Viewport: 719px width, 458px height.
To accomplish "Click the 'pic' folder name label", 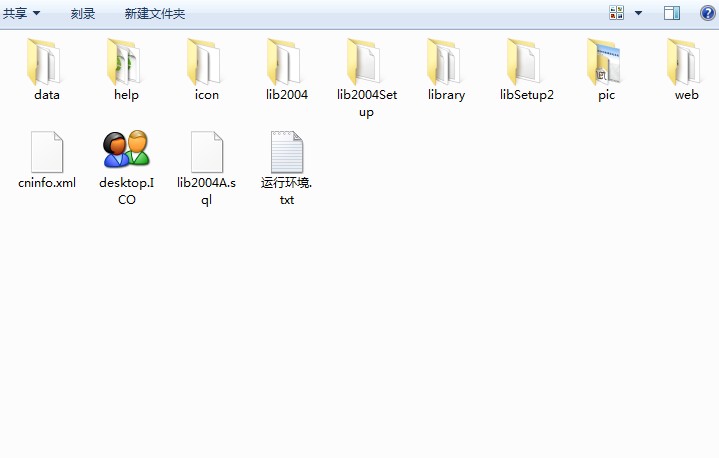I will pyautogui.click(x=607, y=95).
